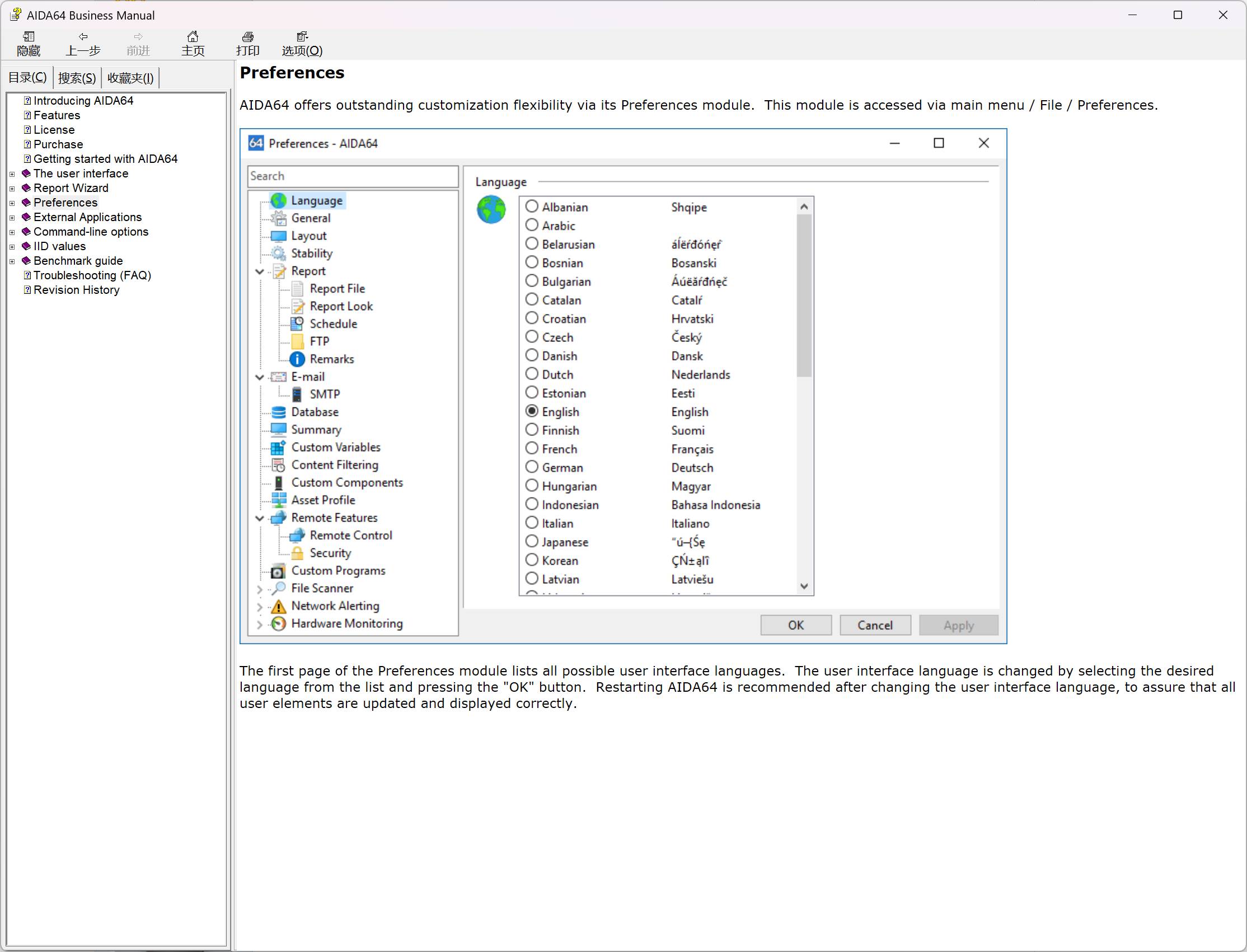Screen dimensions: 1247x952
Task: Click the book icon beside Report Wizard
Action: tap(26, 187)
